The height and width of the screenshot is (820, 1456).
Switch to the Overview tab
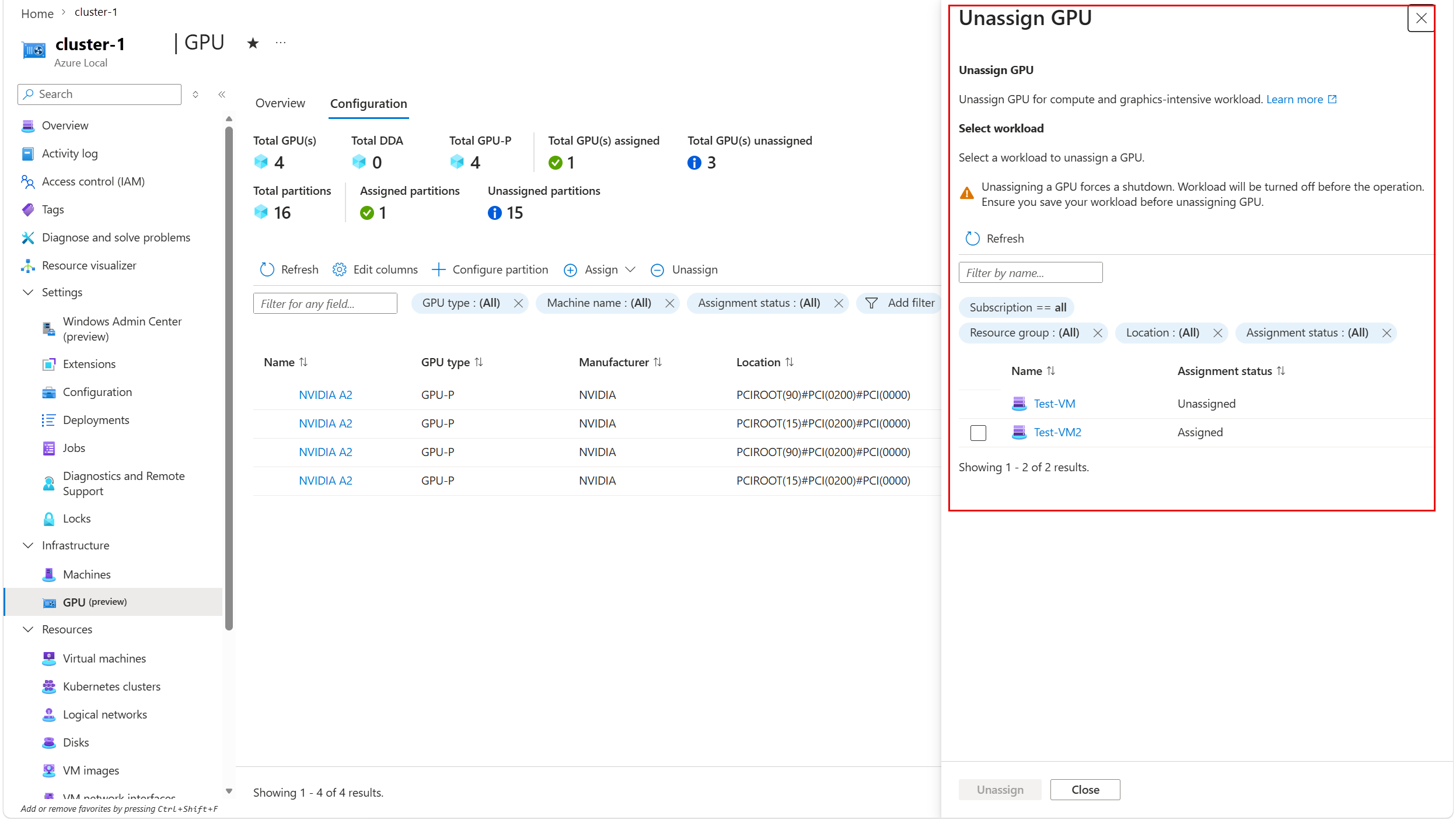tap(280, 103)
